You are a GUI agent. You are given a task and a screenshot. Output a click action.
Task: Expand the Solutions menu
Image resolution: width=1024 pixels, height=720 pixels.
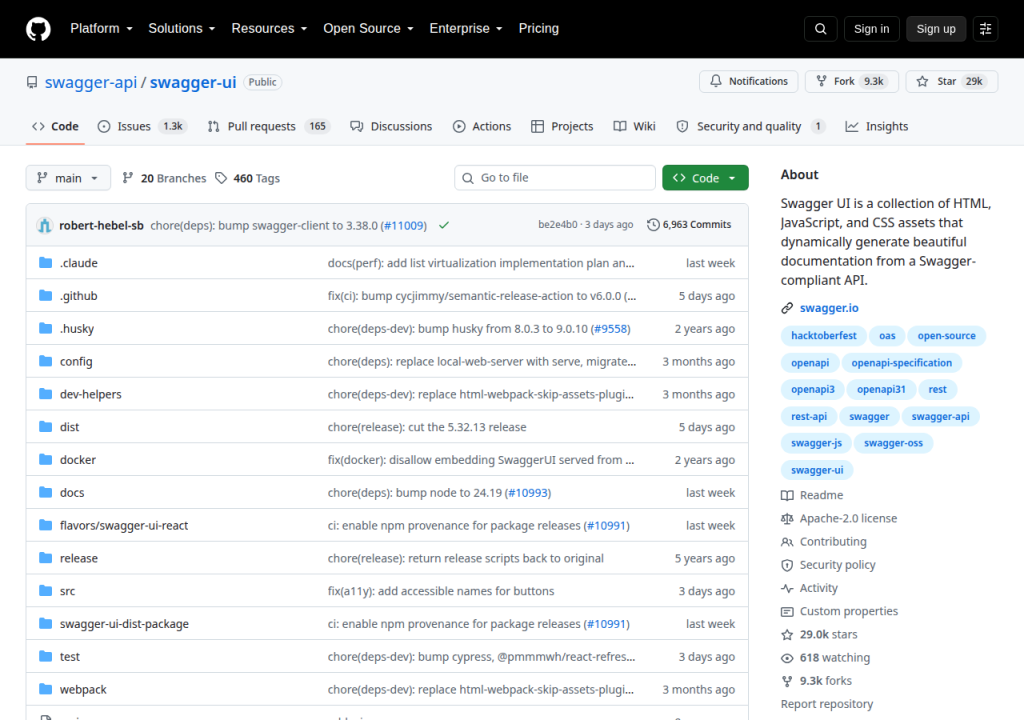182,29
